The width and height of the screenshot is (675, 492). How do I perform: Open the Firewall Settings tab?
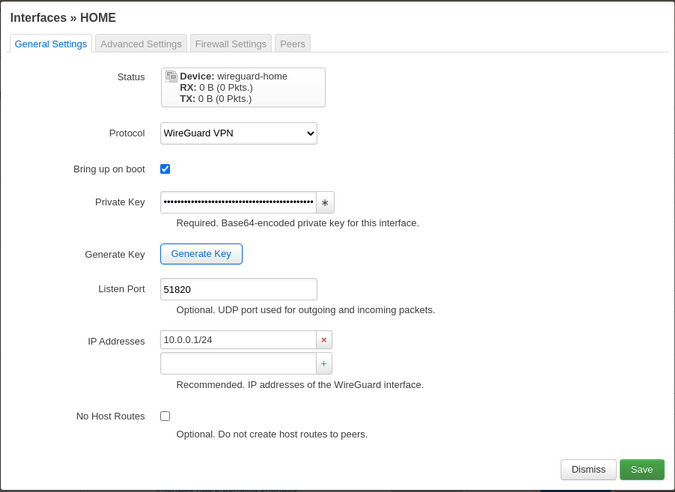(x=231, y=44)
